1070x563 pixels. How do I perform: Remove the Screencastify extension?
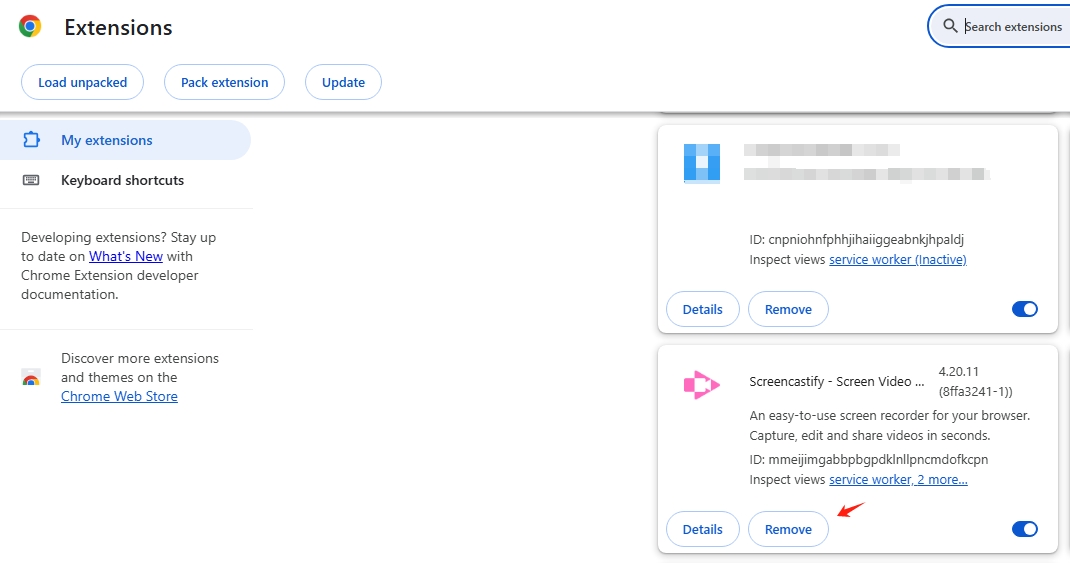coord(788,529)
